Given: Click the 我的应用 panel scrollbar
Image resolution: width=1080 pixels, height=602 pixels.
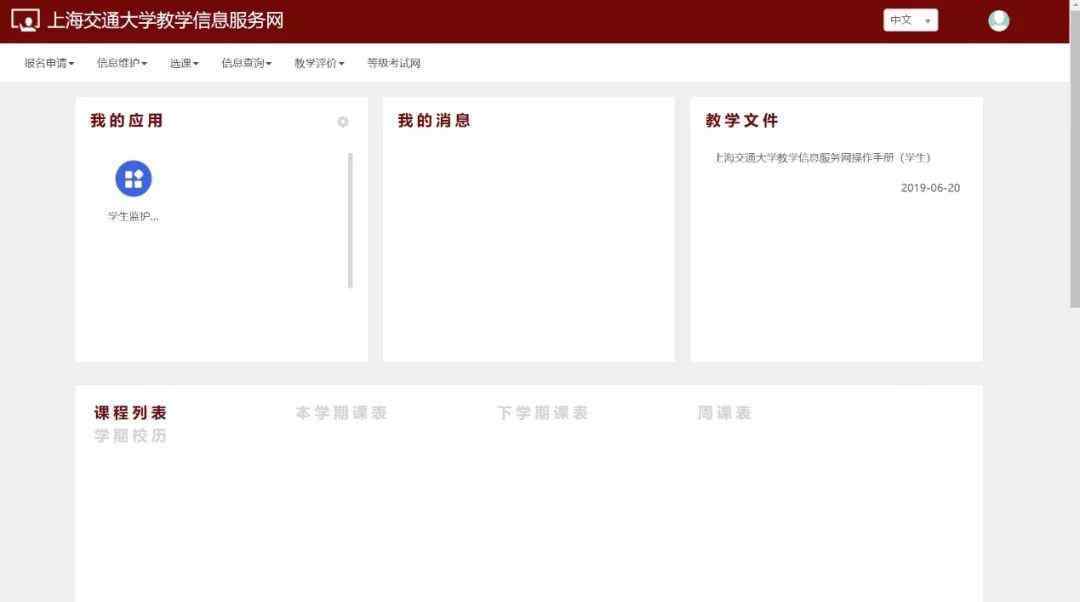Looking at the screenshot, I should [350, 220].
